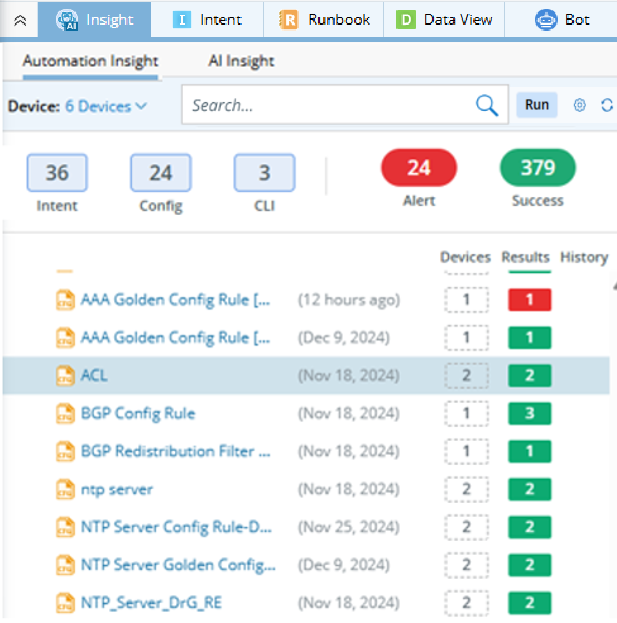Image resolution: width=617 pixels, height=623 pixels.
Task: Click config icon beside NTP Server Golden Config
Action: tap(65, 565)
